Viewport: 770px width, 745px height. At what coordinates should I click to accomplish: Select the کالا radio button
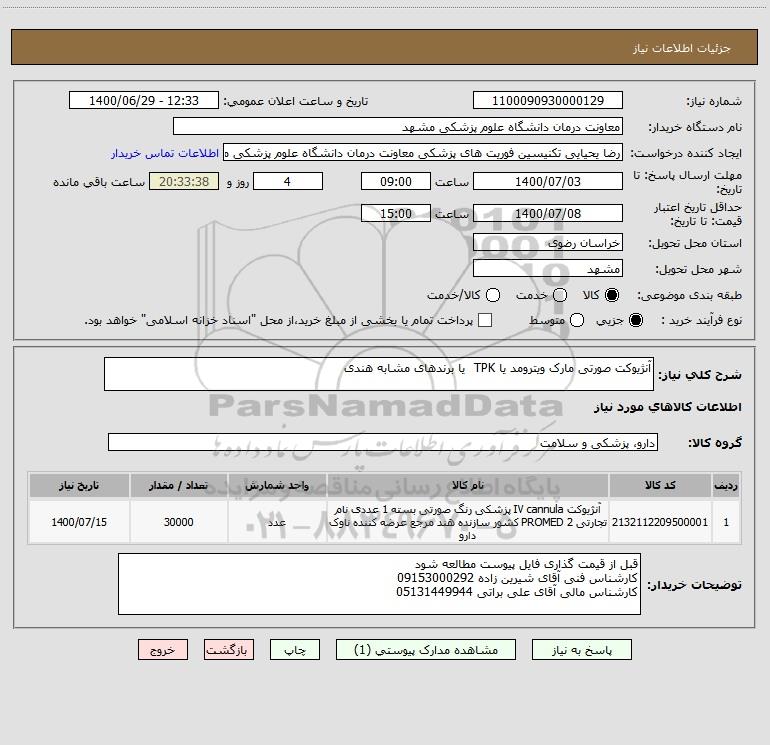(x=612, y=295)
